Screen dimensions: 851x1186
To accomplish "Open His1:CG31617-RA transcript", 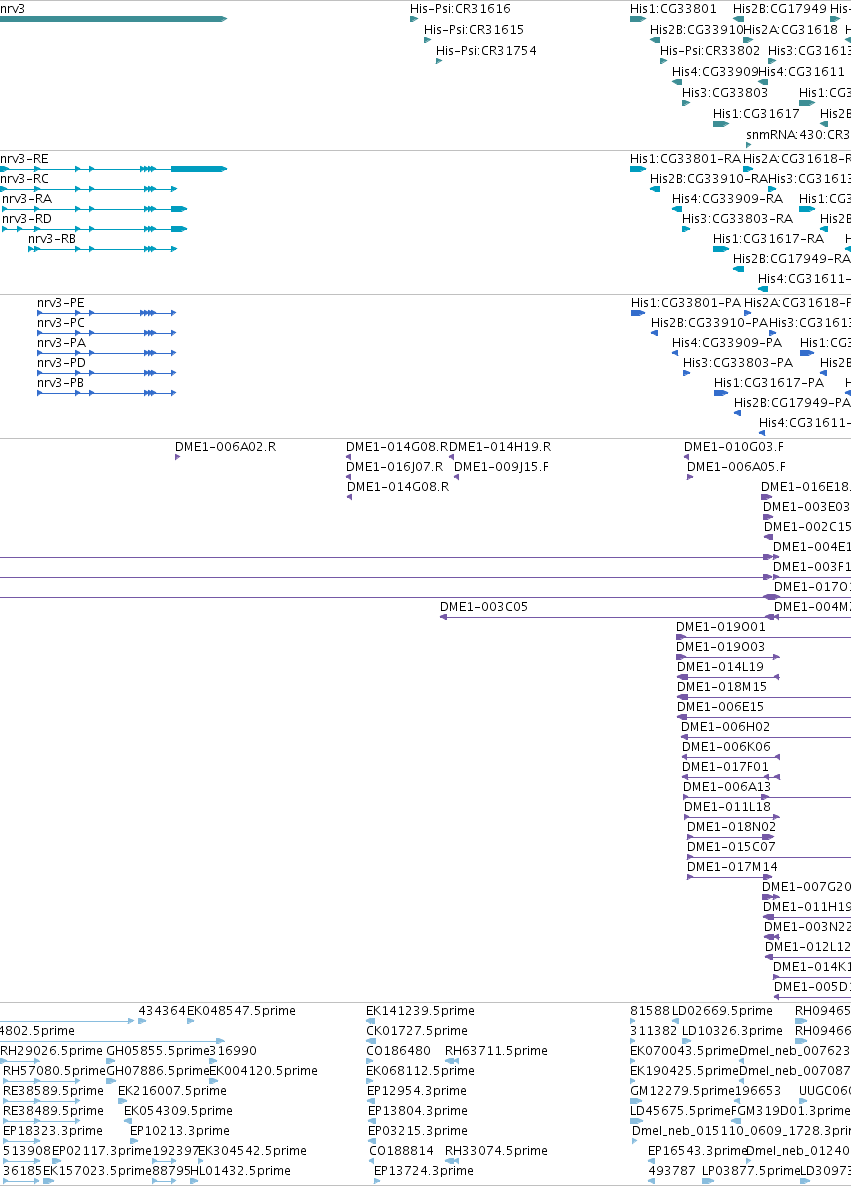I will (769, 239).
